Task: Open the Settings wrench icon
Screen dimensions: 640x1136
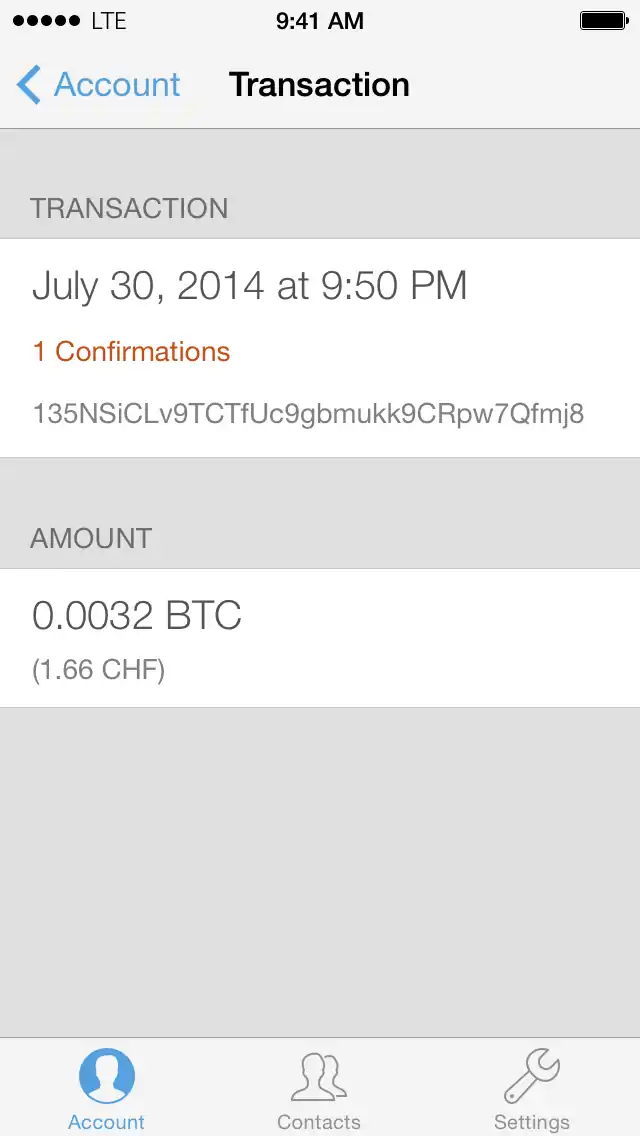Action: pyautogui.click(x=531, y=1076)
